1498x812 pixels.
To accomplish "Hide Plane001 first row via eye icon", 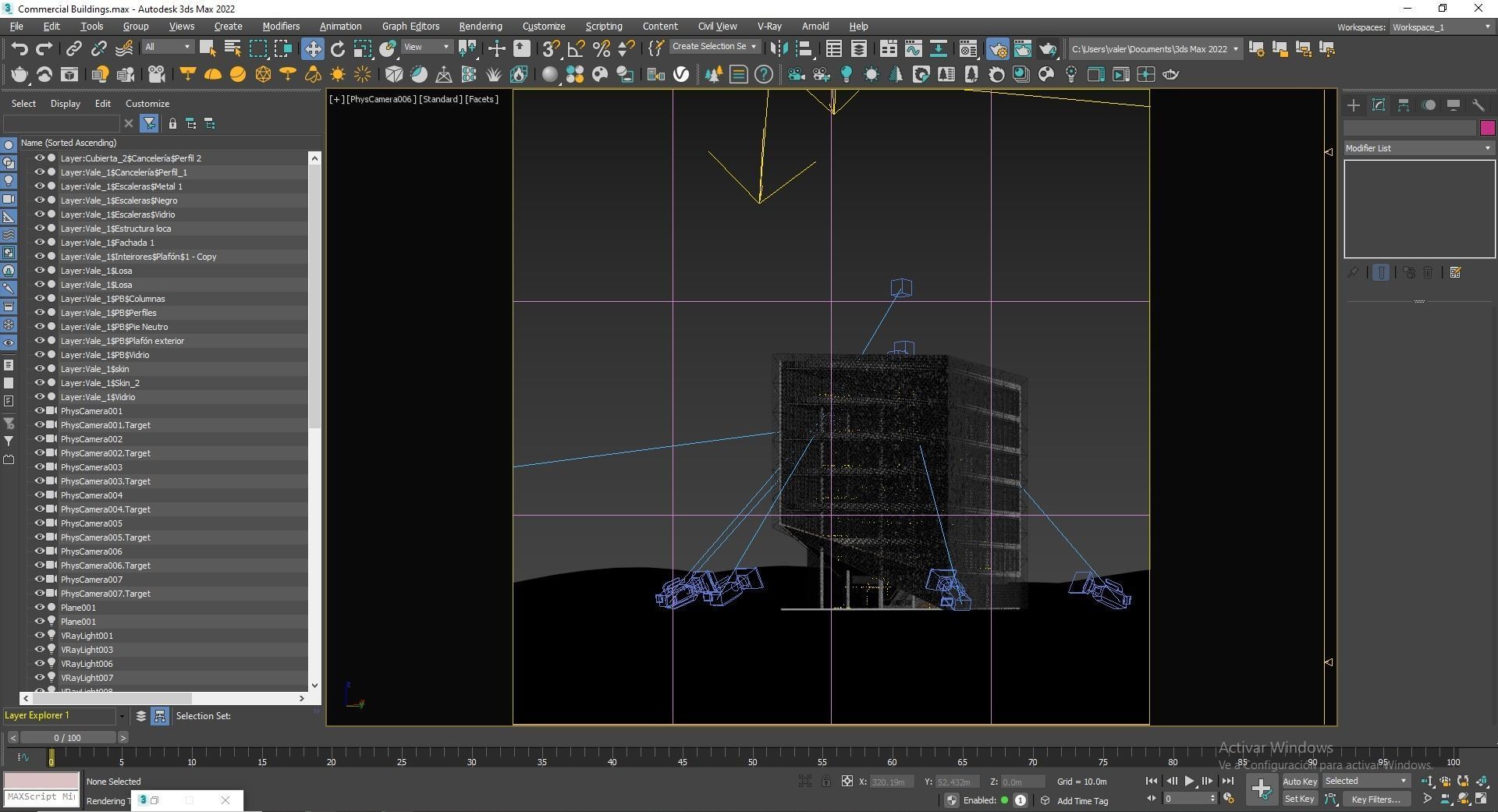I will pos(39,608).
